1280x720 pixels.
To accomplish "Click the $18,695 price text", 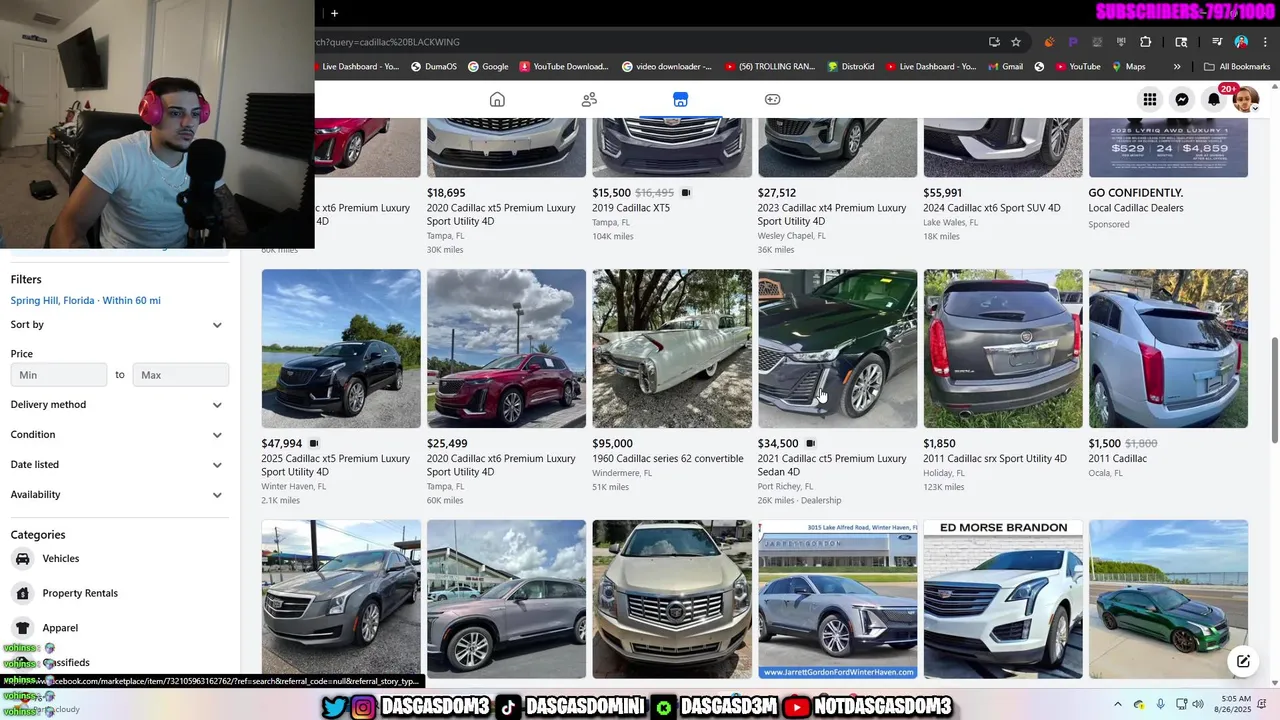I will (x=446, y=193).
